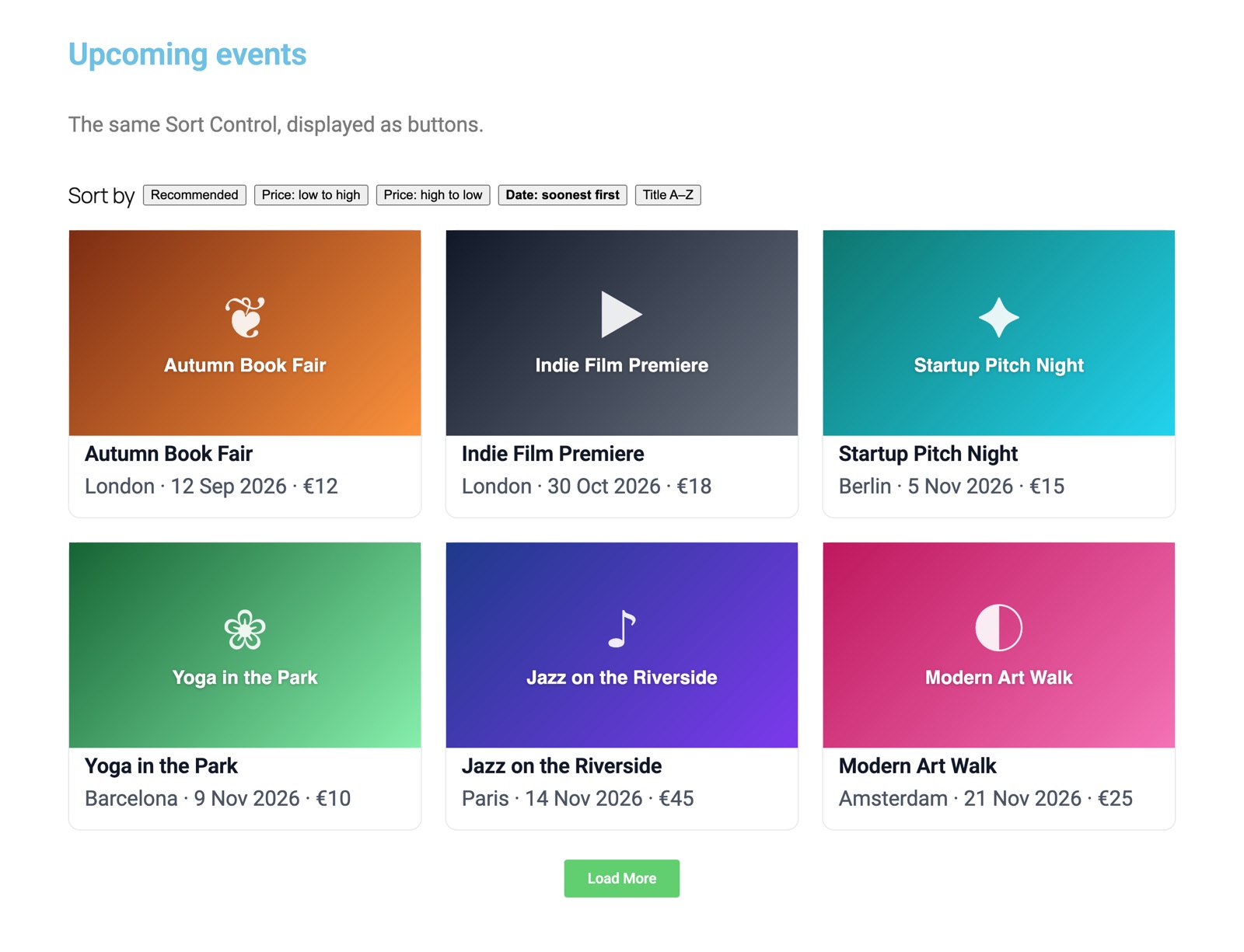Viewport: 1244px width, 952px height.
Task: Click the text 'Barcelona · 9 Nov 2026 · €10'
Action: (x=218, y=799)
